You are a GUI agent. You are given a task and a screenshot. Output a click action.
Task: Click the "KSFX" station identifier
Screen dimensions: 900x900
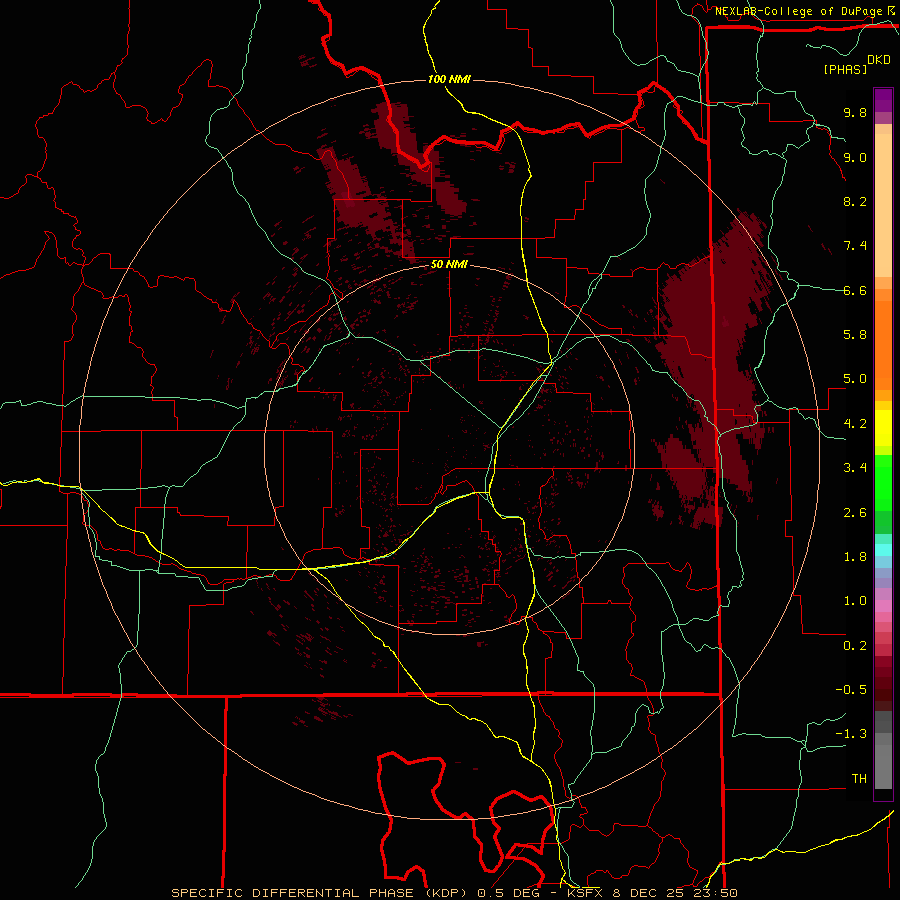585,893
